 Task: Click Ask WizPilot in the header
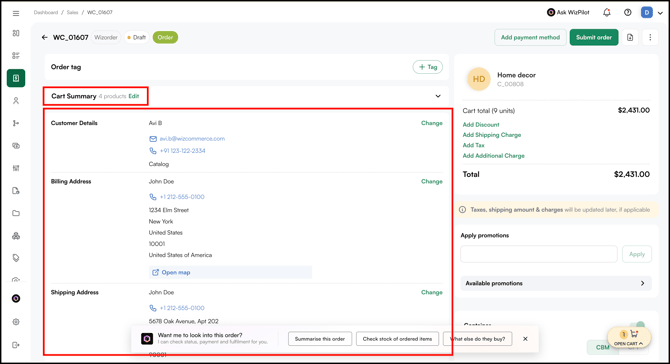pyautogui.click(x=568, y=12)
